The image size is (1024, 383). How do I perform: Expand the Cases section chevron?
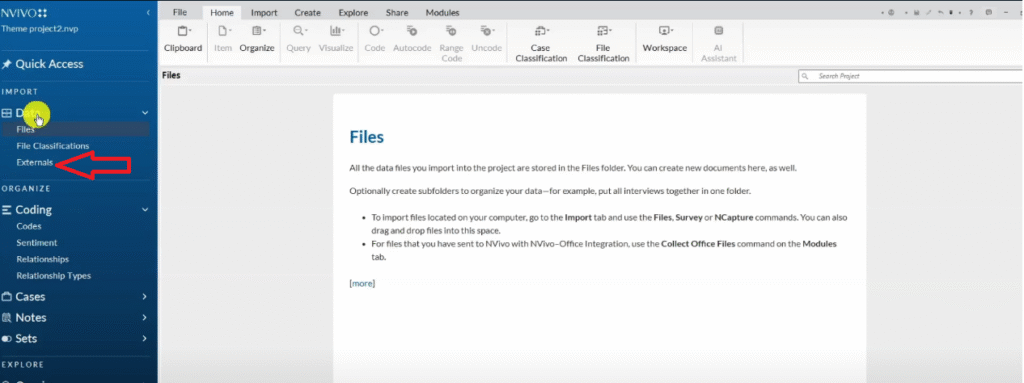click(145, 297)
